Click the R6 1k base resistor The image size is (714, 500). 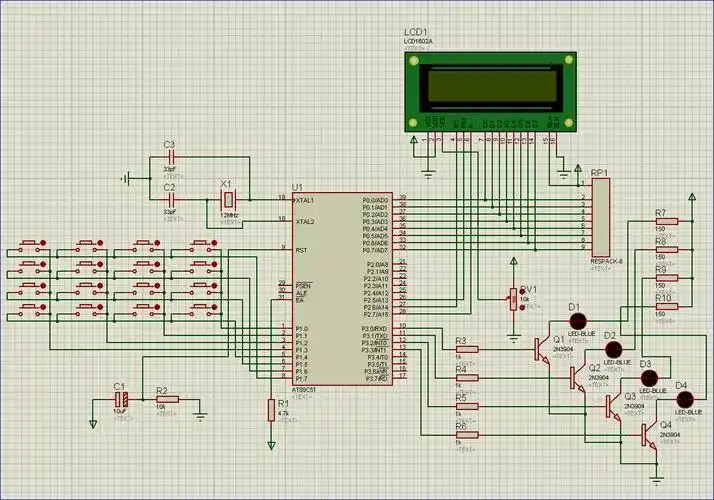pos(466,436)
